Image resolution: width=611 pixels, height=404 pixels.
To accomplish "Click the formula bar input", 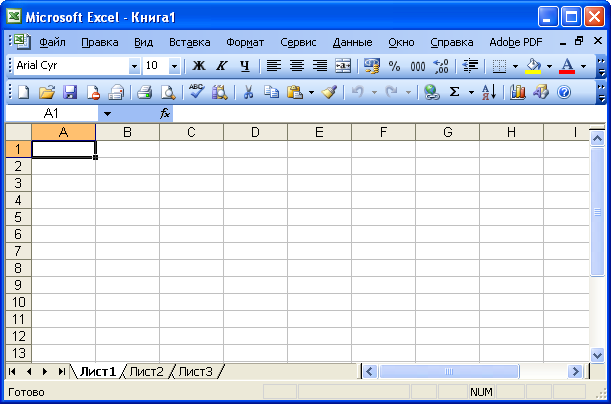I will click(389, 114).
